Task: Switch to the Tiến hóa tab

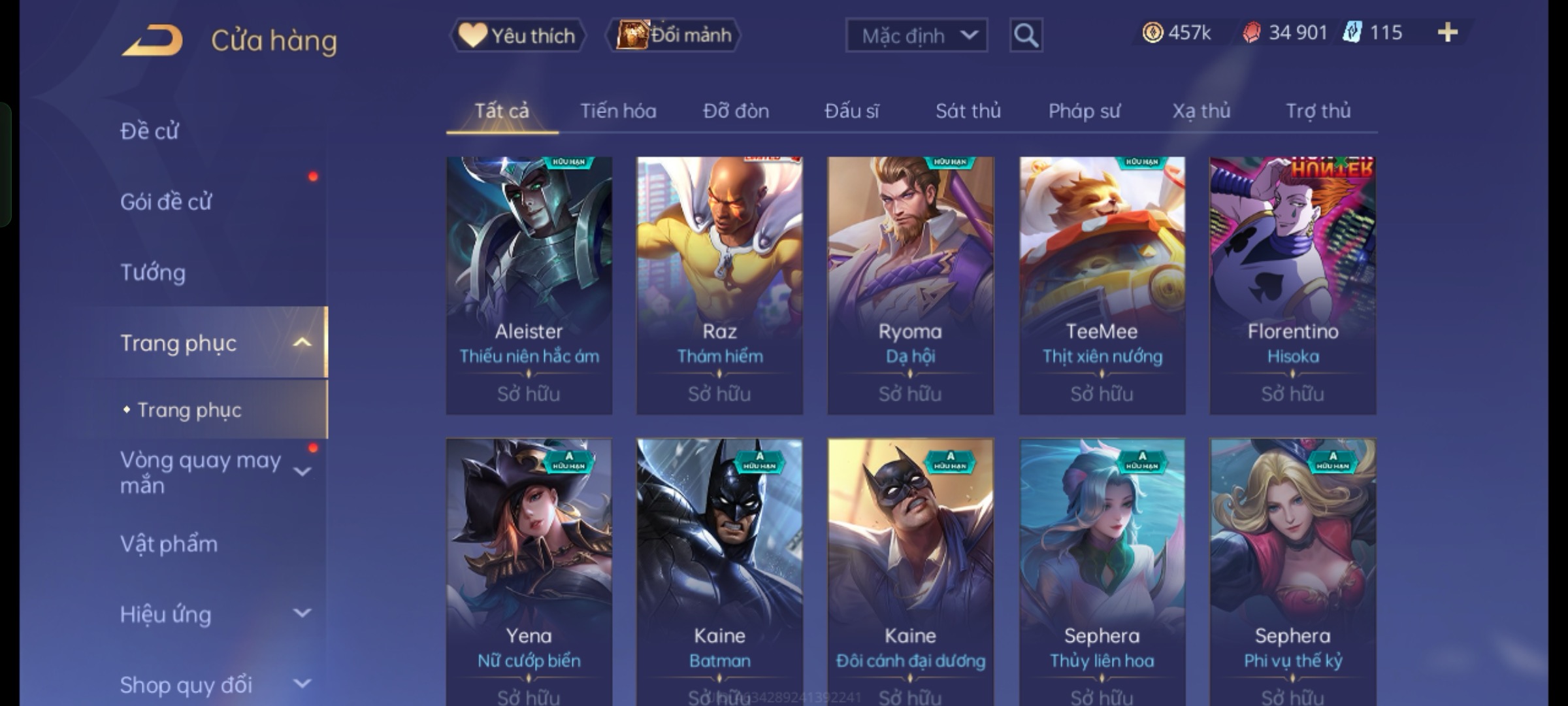Action: click(618, 111)
